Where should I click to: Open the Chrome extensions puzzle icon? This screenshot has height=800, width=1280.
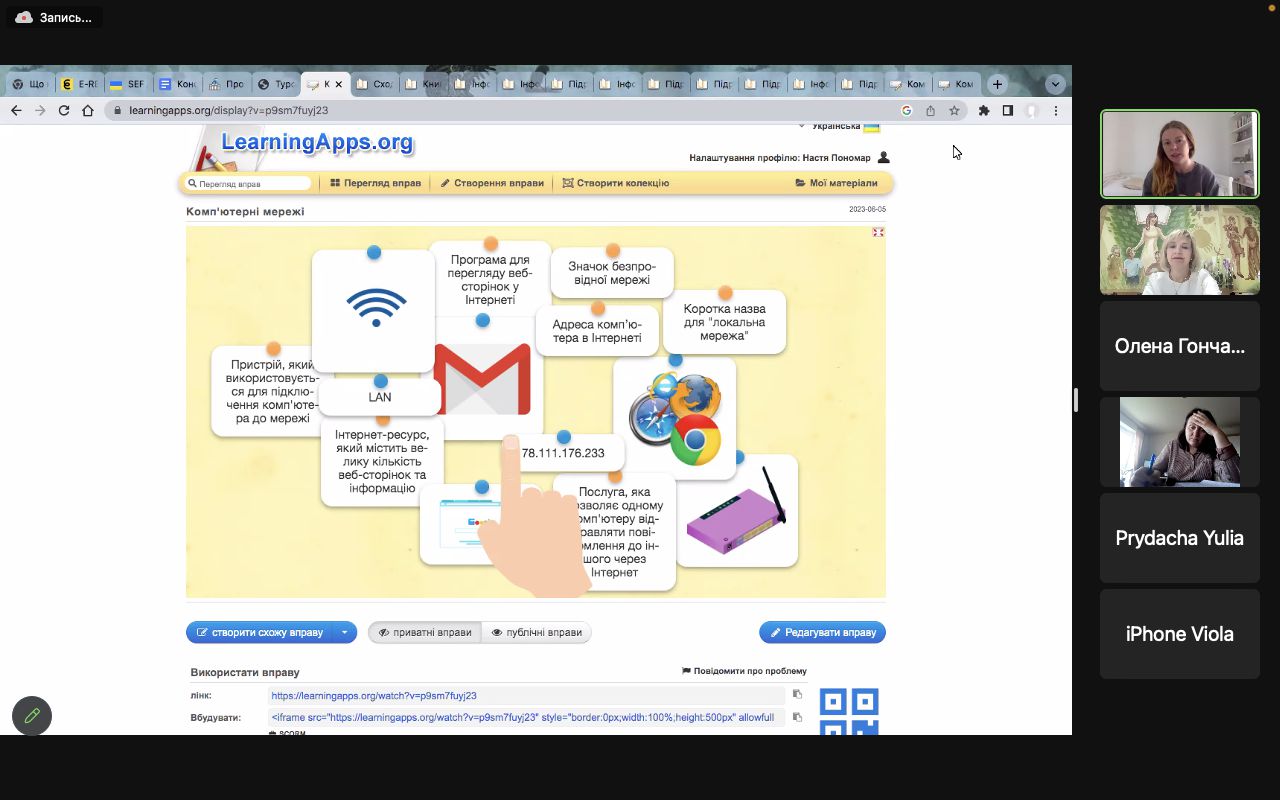(984, 111)
